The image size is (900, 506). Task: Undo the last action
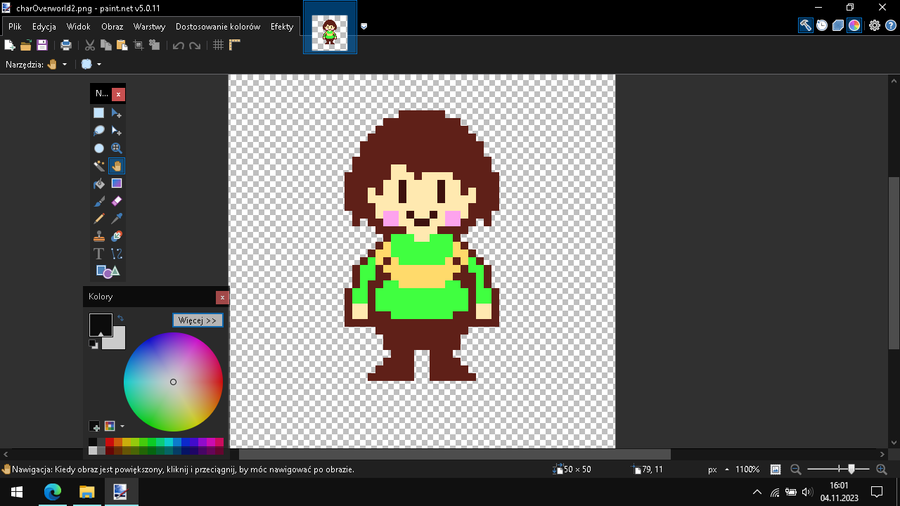coord(179,45)
